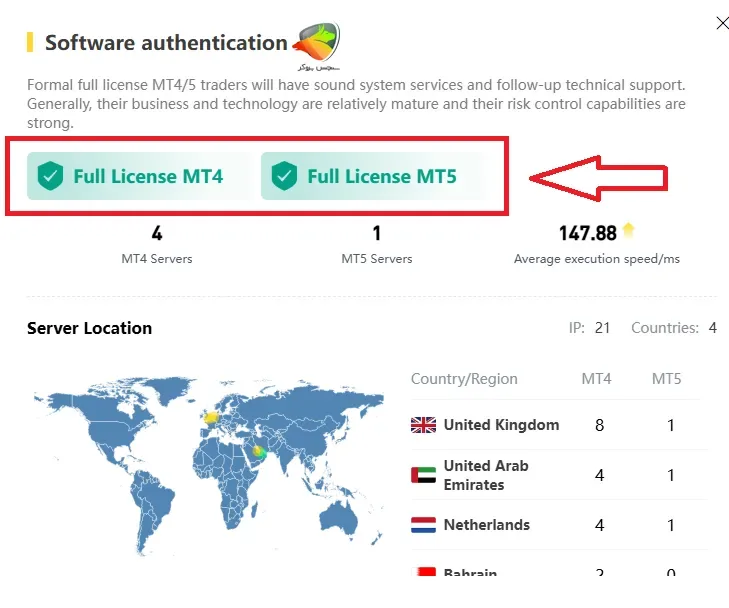Click the MT5 shield checkmark icon
729x608 pixels.
coord(284,176)
